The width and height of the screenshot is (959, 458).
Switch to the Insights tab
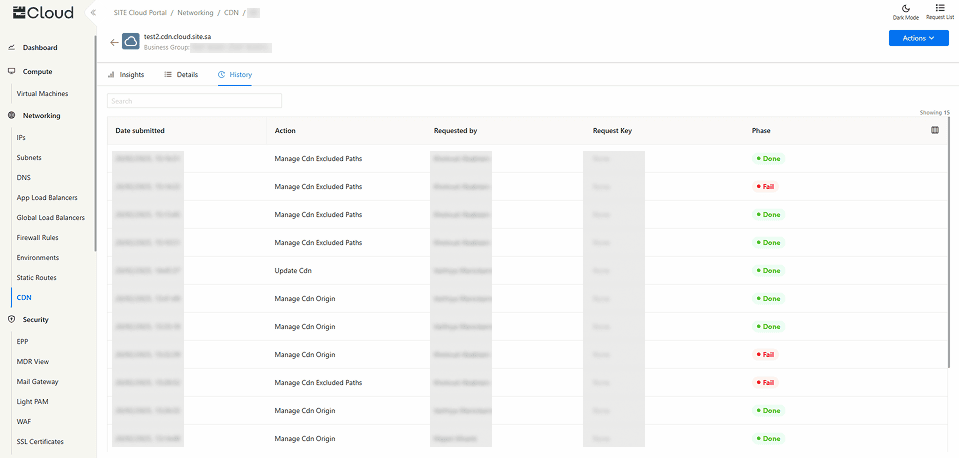[126, 75]
